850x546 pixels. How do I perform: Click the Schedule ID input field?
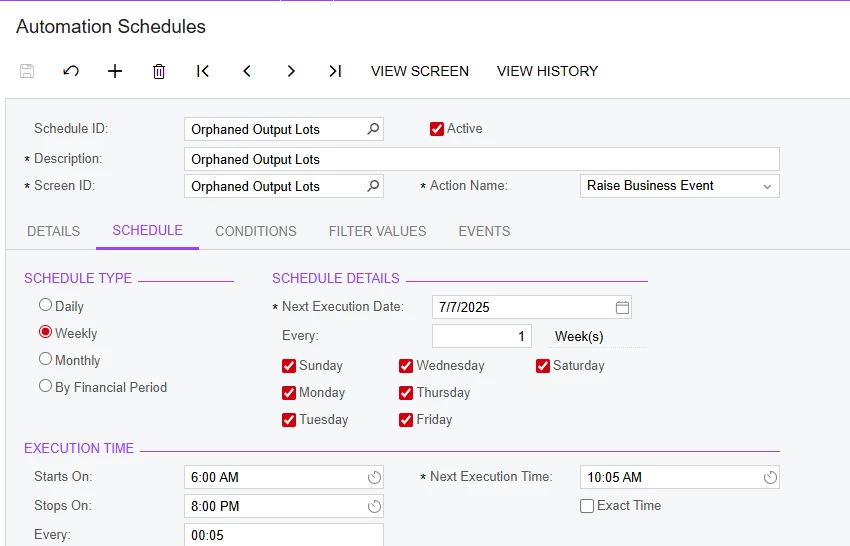(284, 129)
